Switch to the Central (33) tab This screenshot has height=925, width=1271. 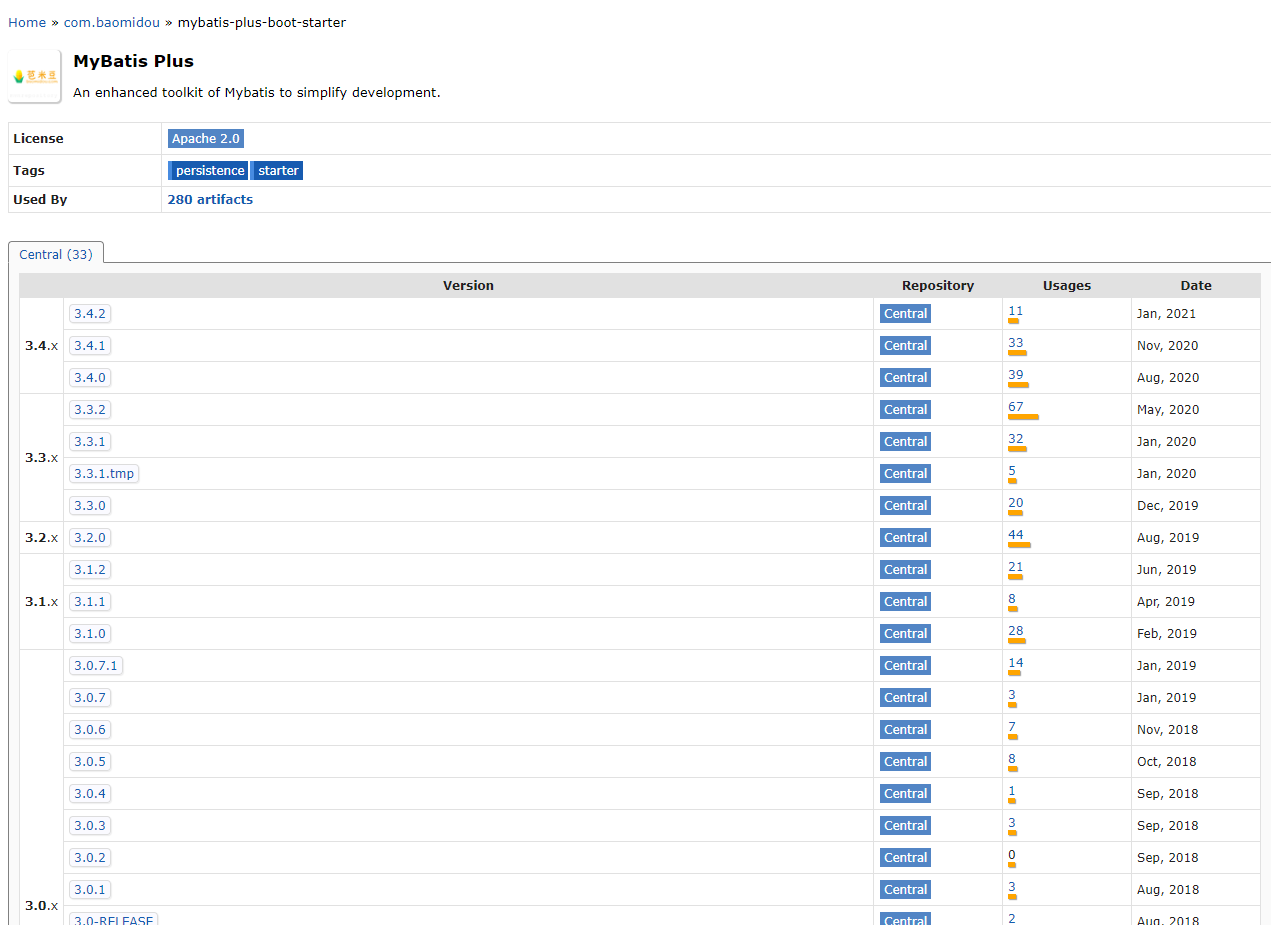[56, 253]
